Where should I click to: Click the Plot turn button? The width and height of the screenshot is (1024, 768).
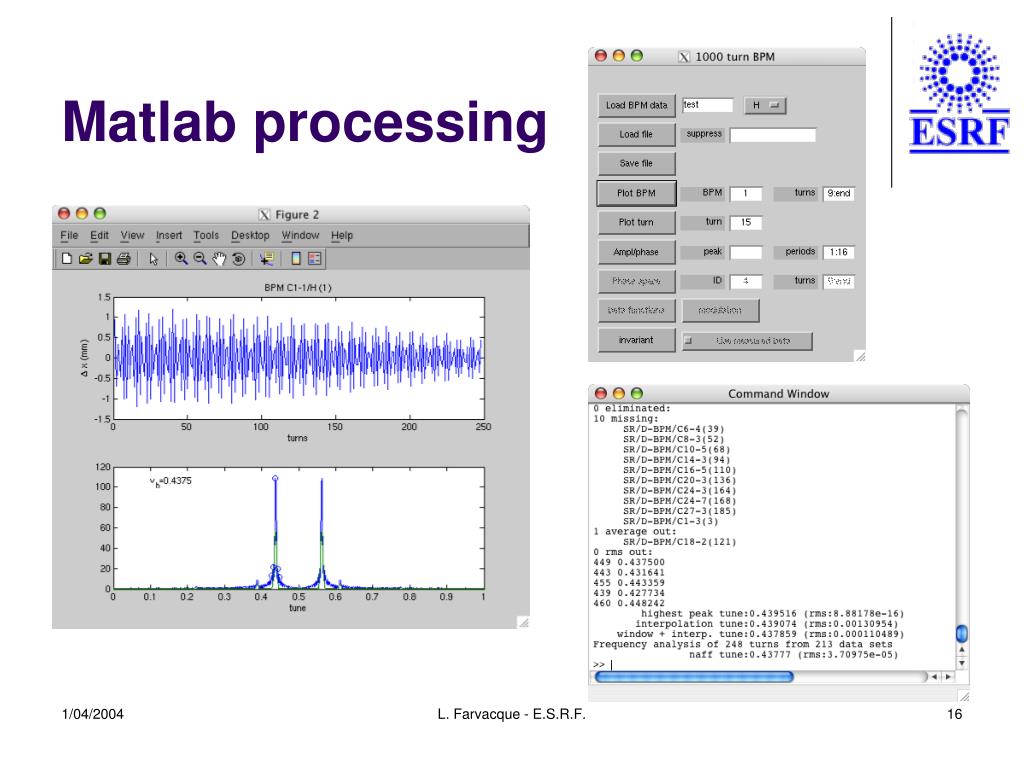[637, 223]
